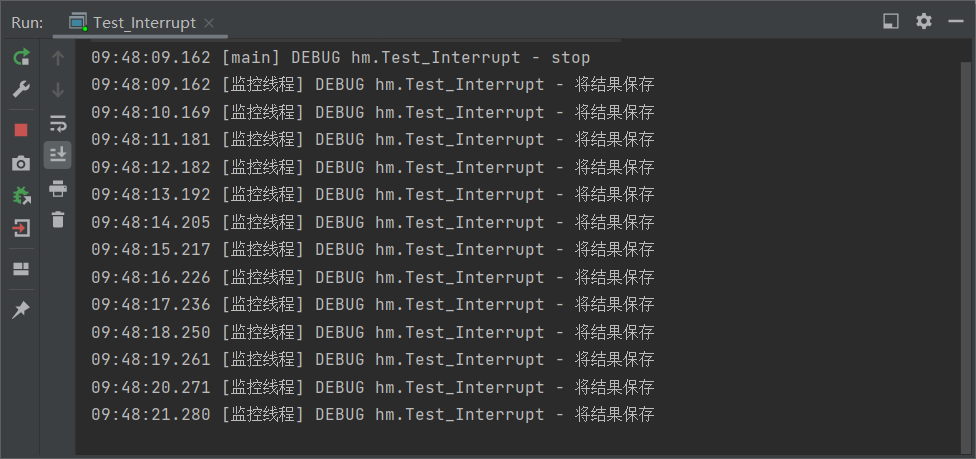Dump threads using the camera icon
This screenshot has width=976, height=459.
coord(21,164)
